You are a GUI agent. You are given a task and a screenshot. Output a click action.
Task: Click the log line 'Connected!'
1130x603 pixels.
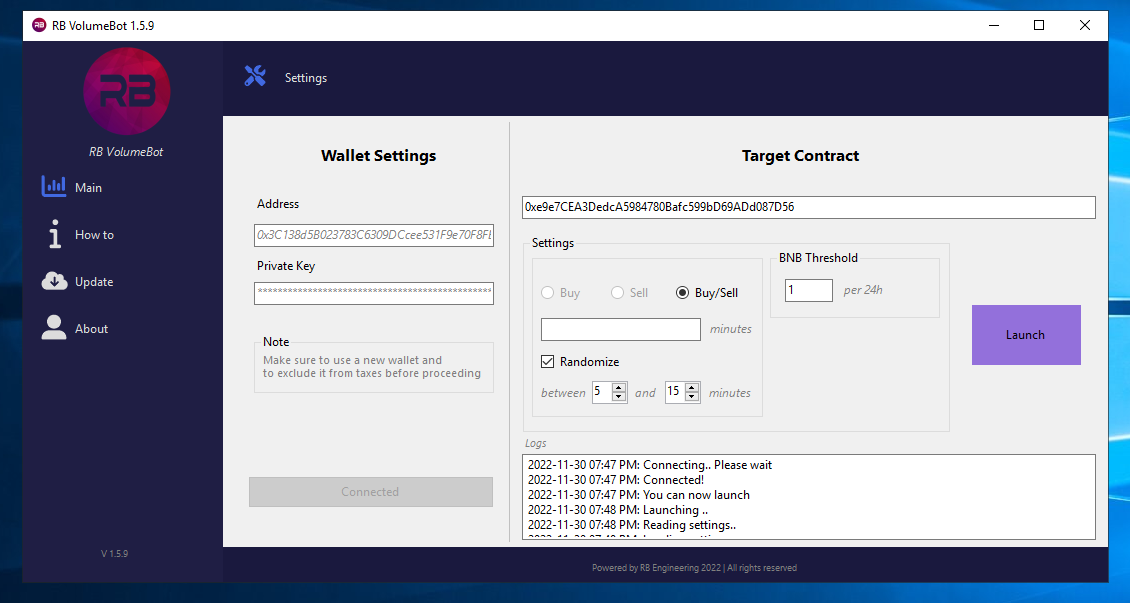tap(616, 480)
